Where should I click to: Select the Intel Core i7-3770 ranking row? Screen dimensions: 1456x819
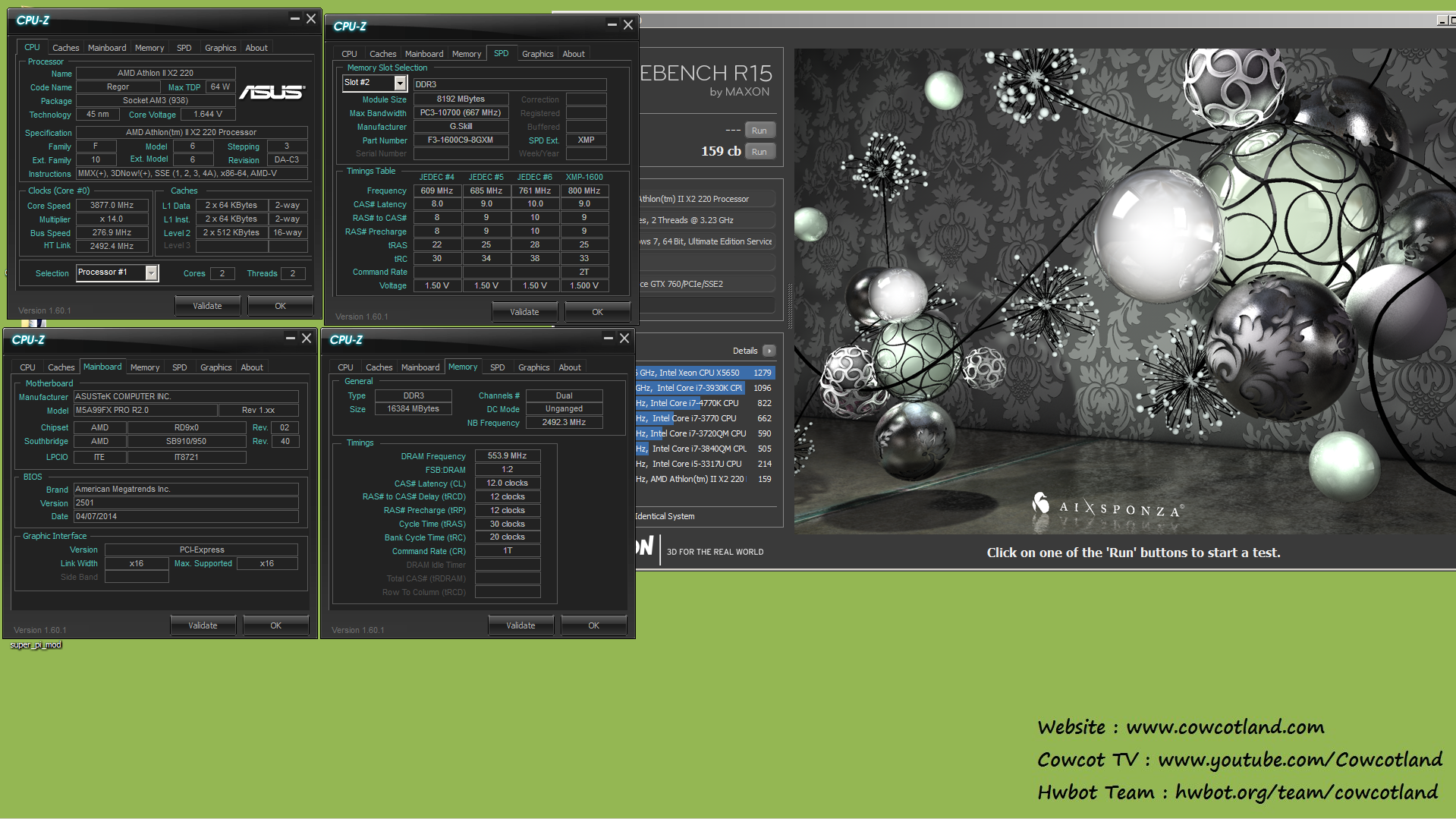point(706,418)
